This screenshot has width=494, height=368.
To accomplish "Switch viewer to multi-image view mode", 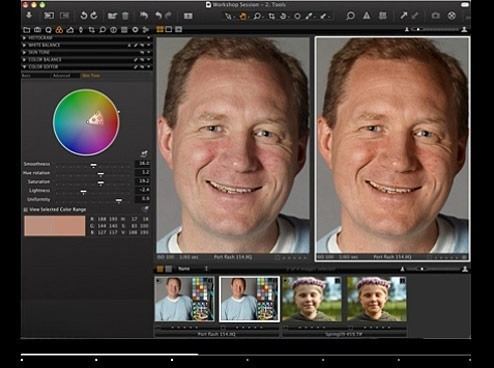I will click(160, 30).
